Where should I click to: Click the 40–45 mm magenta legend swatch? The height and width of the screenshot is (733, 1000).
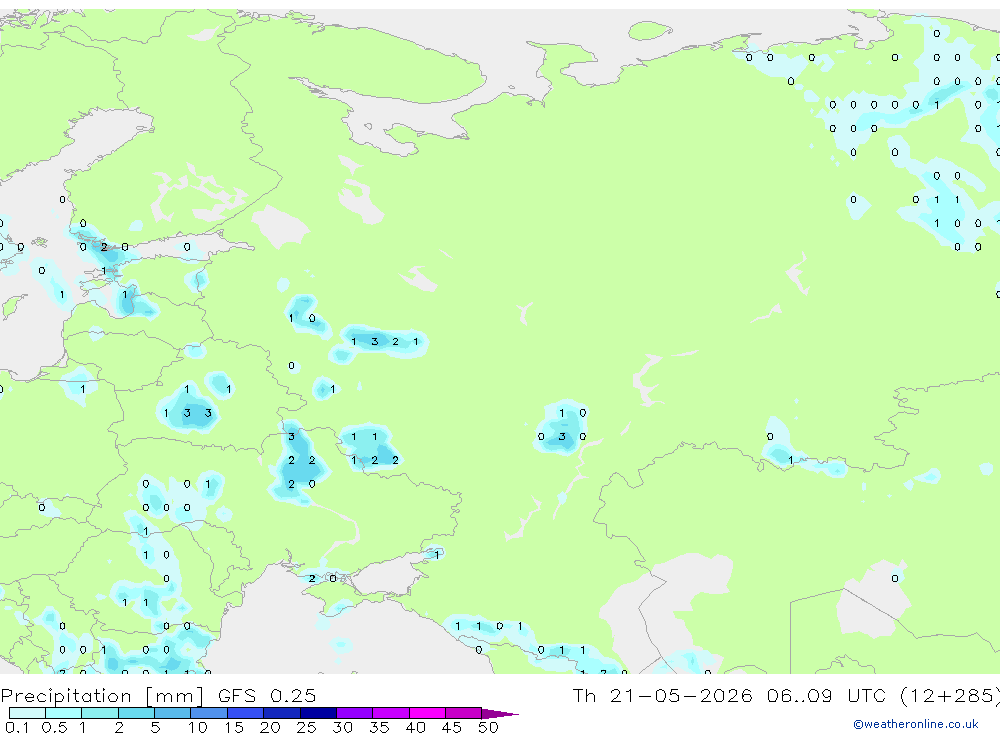pyautogui.click(x=427, y=713)
